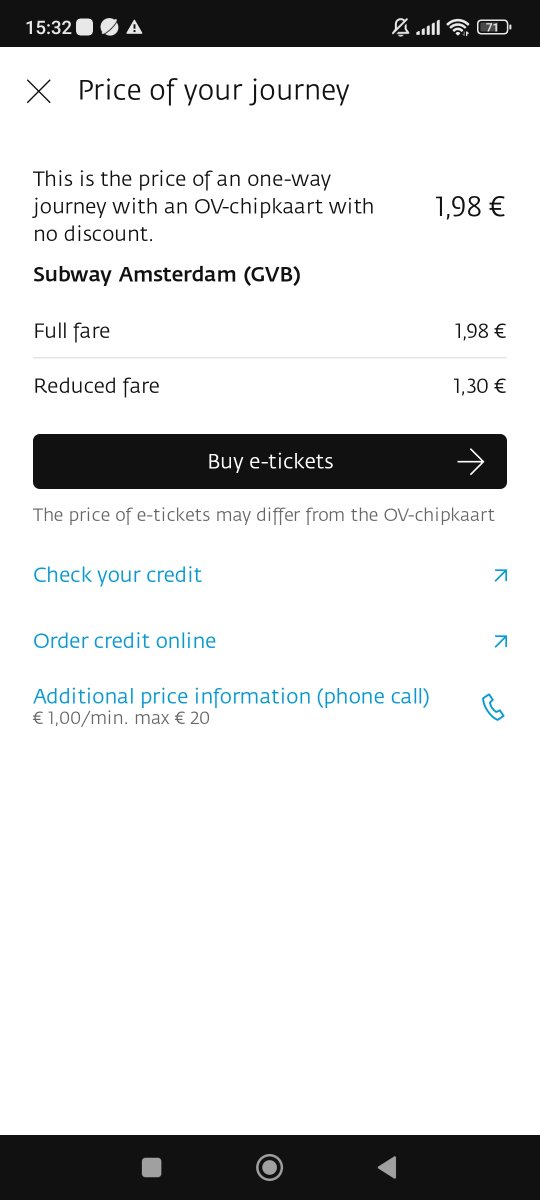Tap the warning triangle status icon
This screenshot has width=540, height=1200.
coord(135,27)
